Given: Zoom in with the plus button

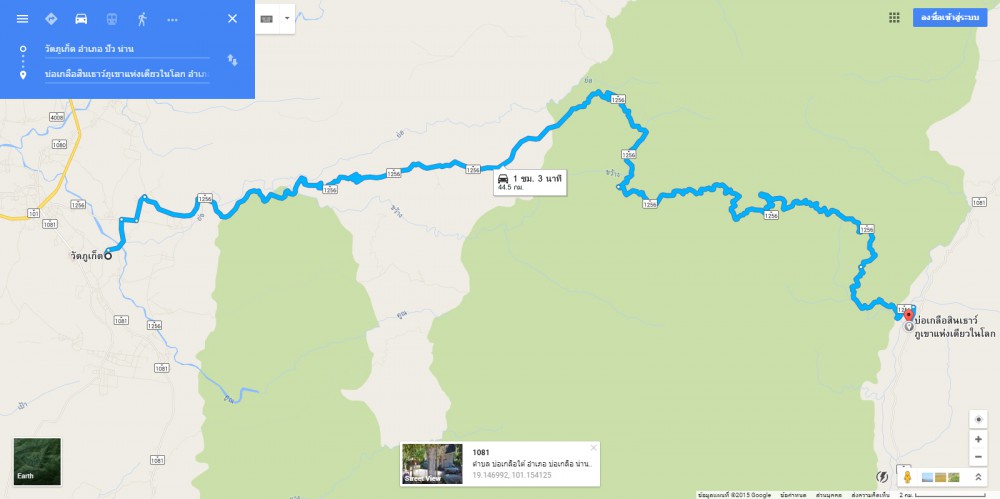Looking at the screenshot, I should click(x=978, y=439).
